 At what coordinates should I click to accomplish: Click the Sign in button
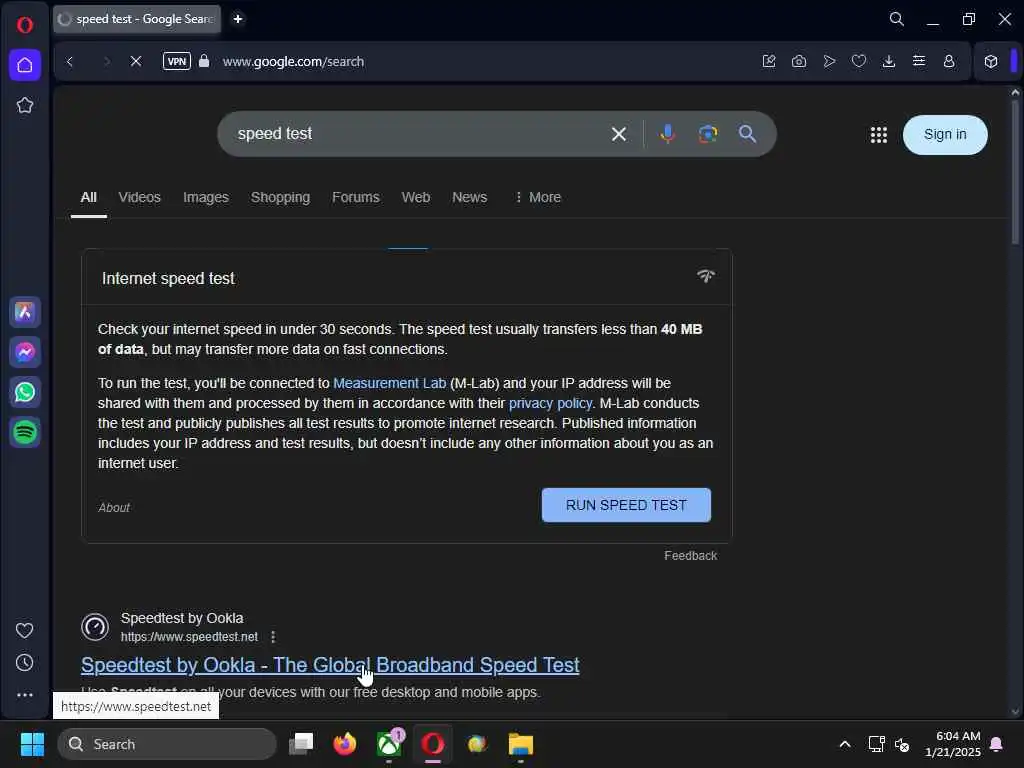pyautogui.click(x=945, y=135)
